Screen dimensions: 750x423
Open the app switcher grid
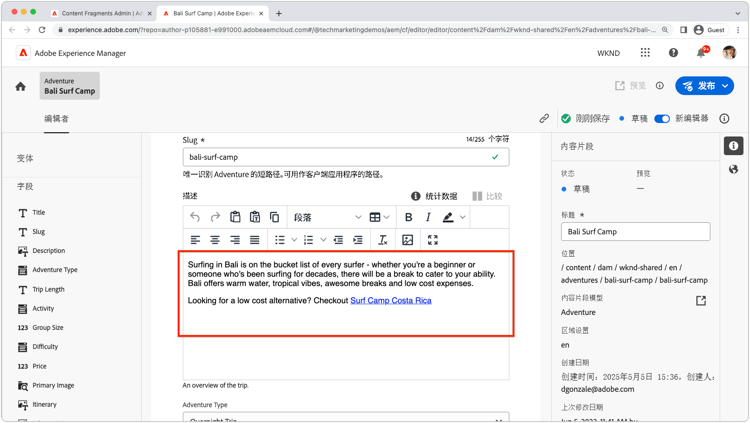tap(645, 53)
